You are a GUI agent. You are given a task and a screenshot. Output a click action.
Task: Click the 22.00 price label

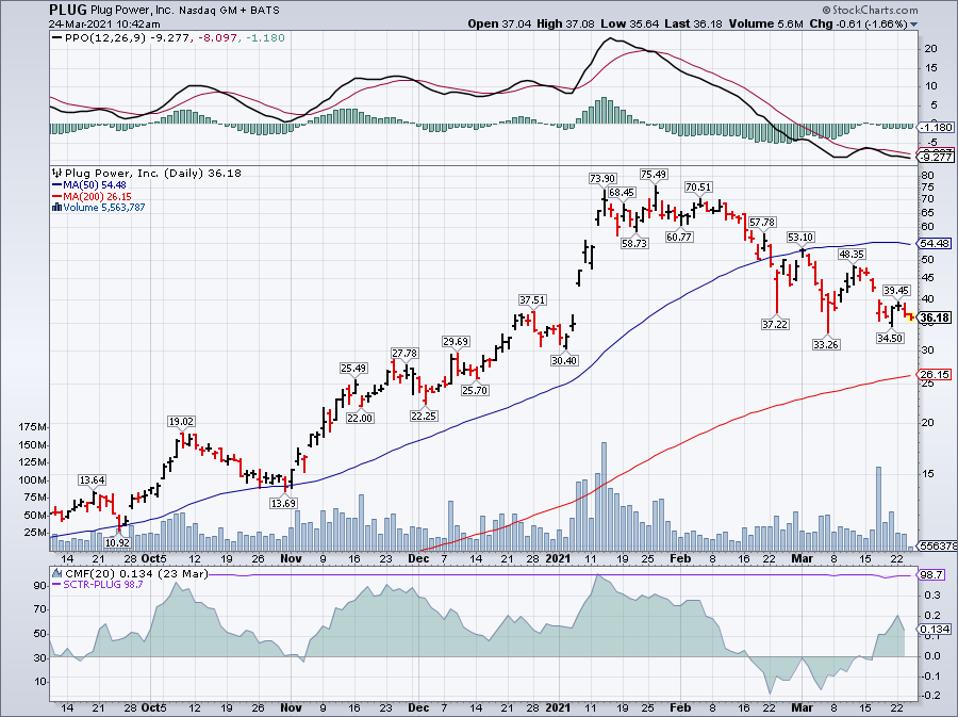pyautogui.click(x=360, y=418)
